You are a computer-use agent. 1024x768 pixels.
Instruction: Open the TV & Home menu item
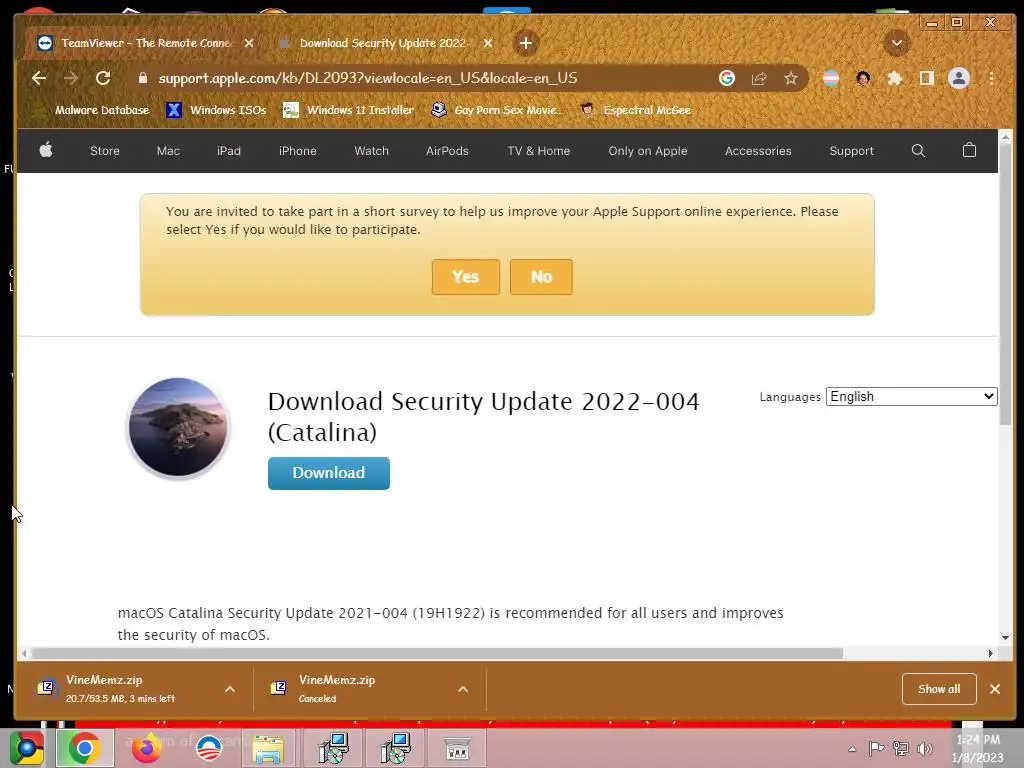(x=539, y=151)
